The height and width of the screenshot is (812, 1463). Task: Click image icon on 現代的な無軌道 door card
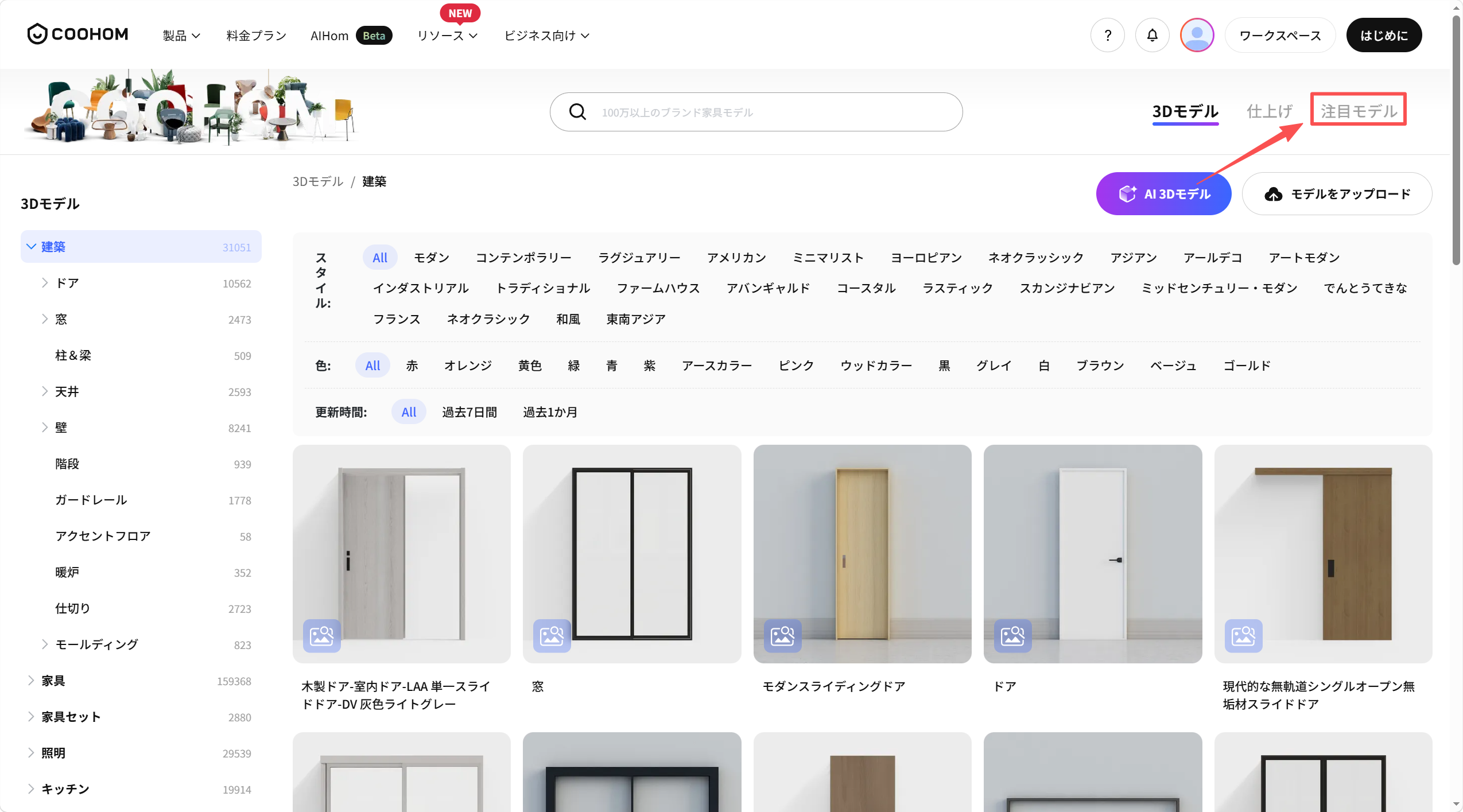[x=1244, y=636]
